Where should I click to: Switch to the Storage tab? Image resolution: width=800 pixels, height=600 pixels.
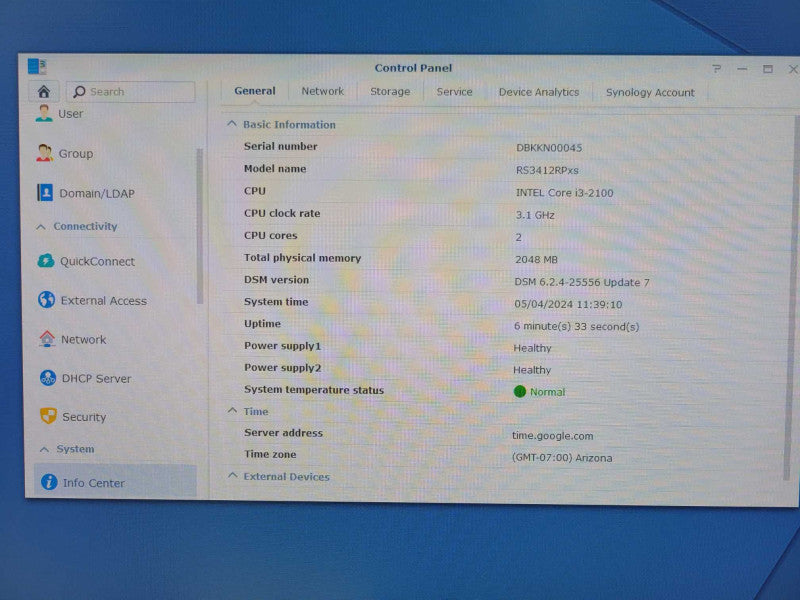[x=390, y=92]
